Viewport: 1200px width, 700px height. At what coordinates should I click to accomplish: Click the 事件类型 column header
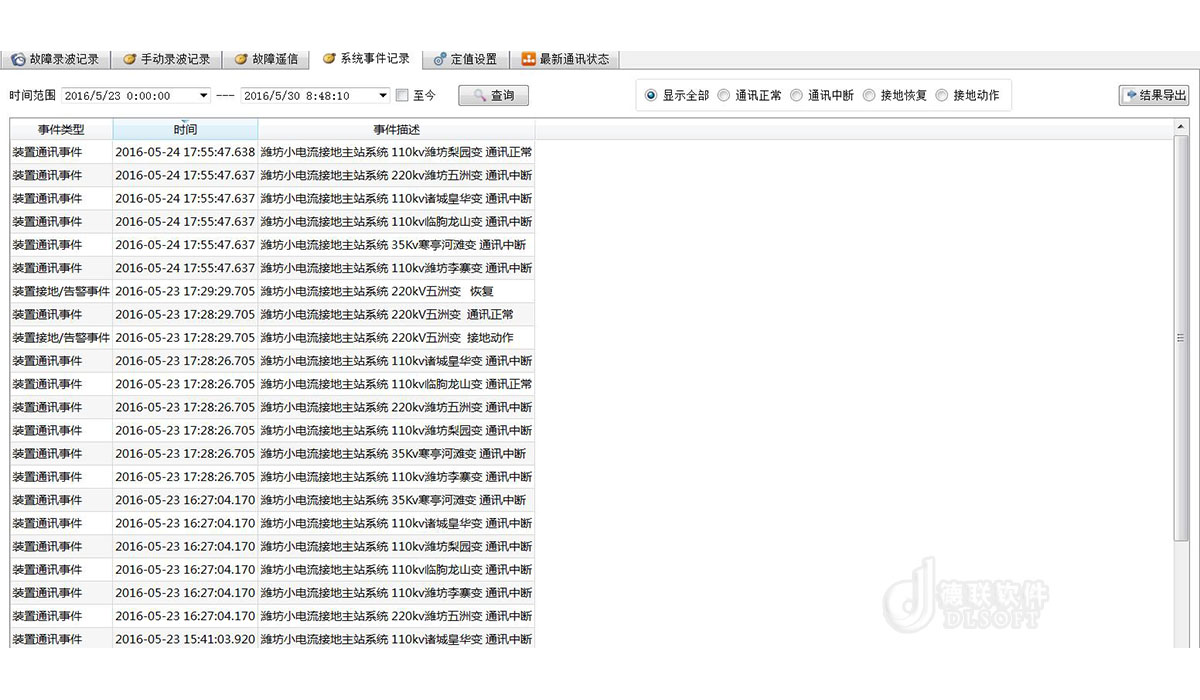click(61, 130)
